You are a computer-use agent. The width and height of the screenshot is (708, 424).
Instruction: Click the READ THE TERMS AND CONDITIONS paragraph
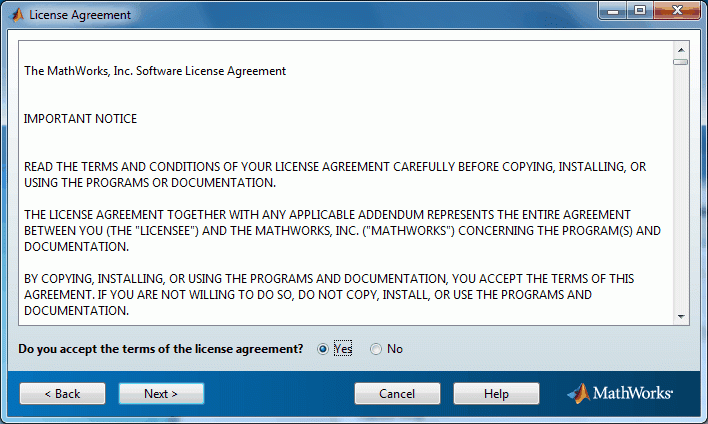(x=335, y=175)
